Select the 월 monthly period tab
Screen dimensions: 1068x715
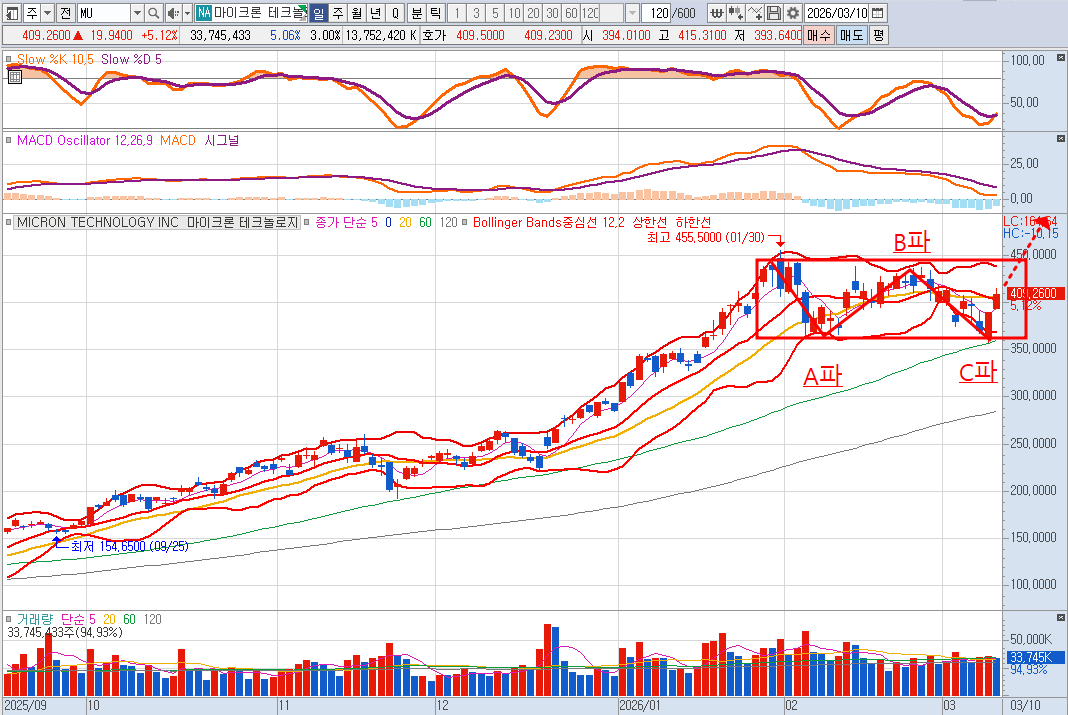pyautogui.click(x=356, y=13)
